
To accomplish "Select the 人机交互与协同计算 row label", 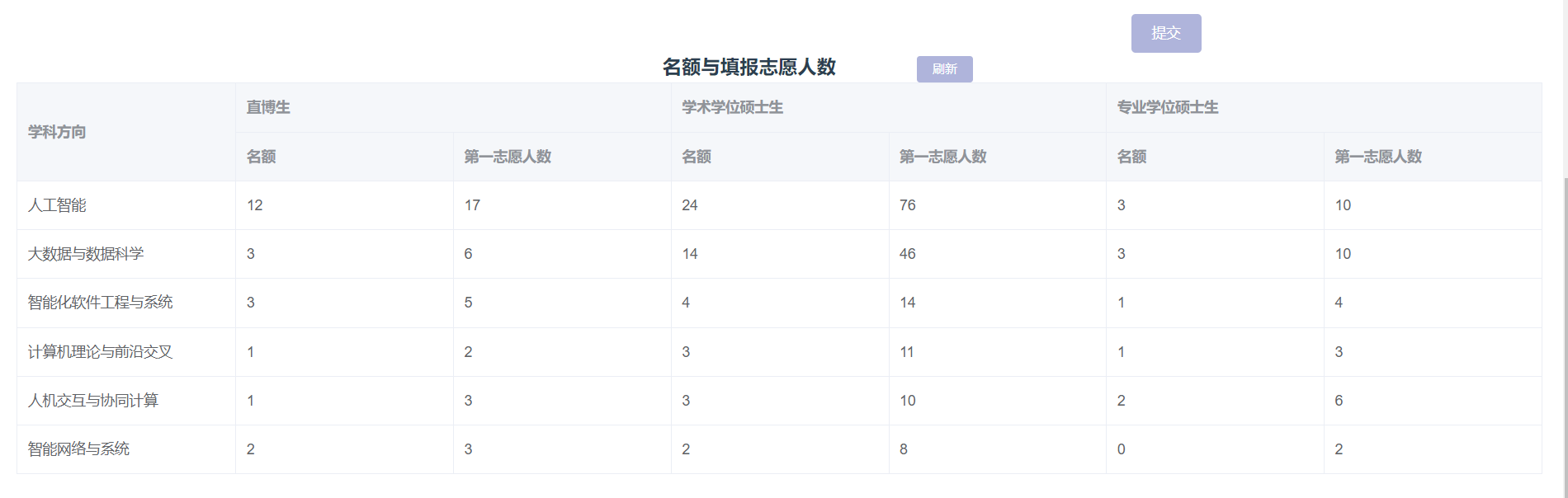I will tap(93, 401).
